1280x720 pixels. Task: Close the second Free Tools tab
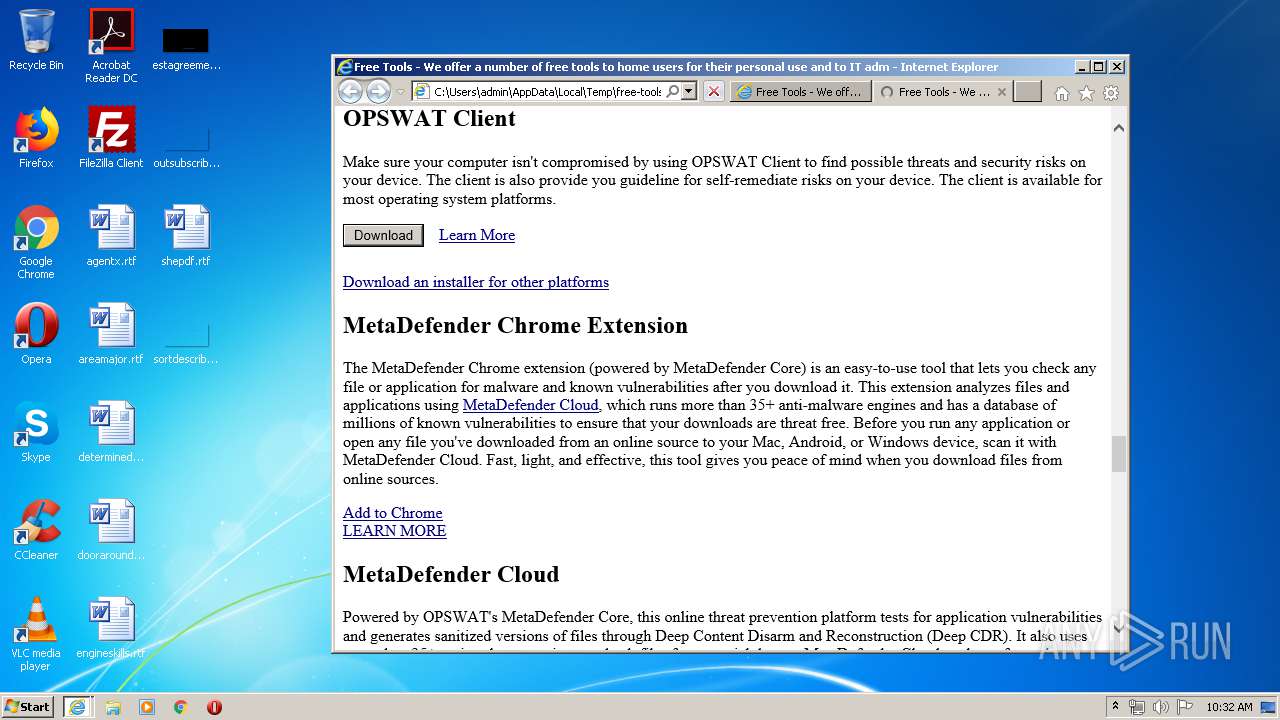click(1002, 92)
